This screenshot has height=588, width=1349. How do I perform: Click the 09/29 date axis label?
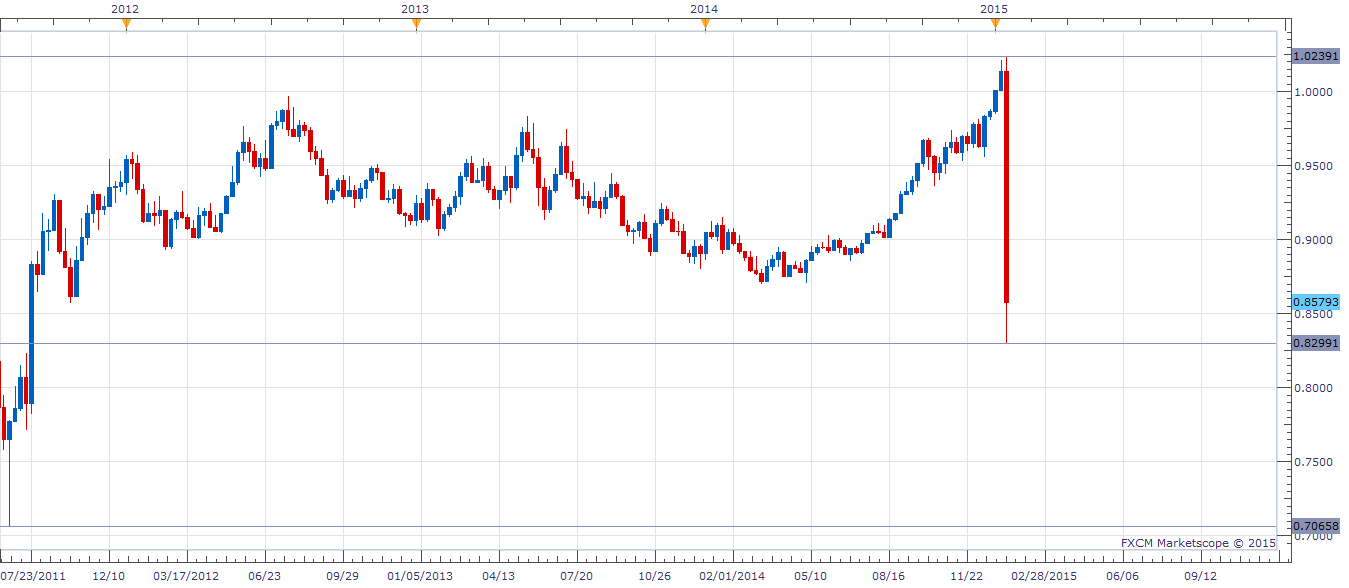click(343, 576)
